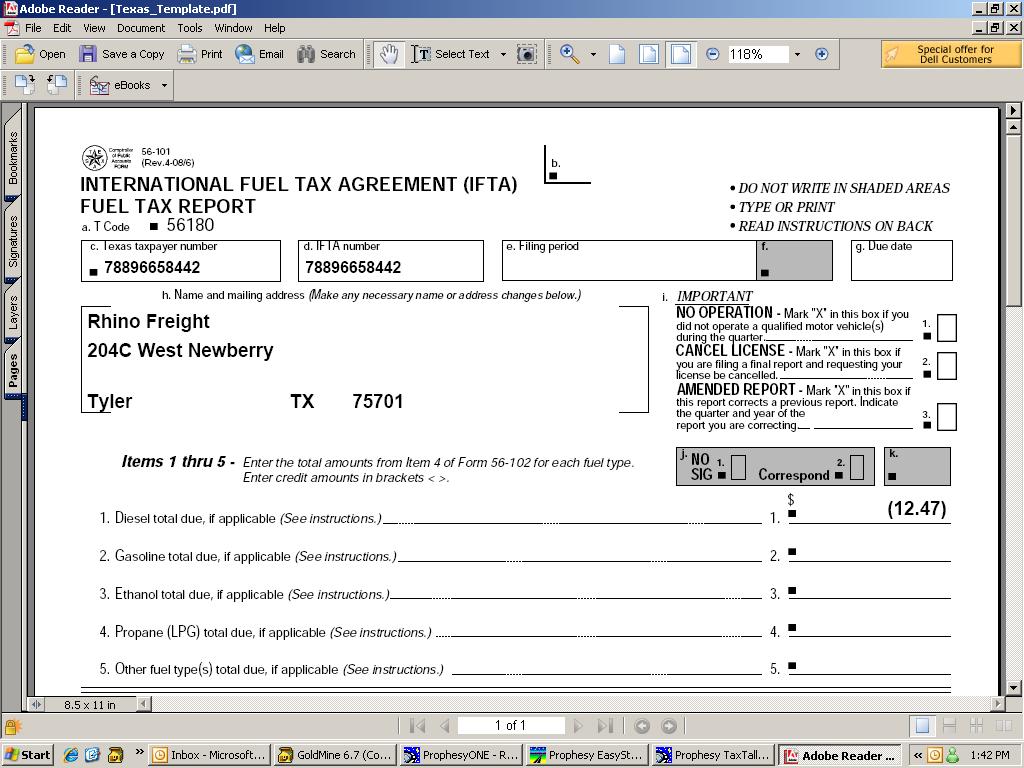This screenshot has height=768, width=1024.
Task: Click the Snapshot tool camera icon
Action: point(527,54)
